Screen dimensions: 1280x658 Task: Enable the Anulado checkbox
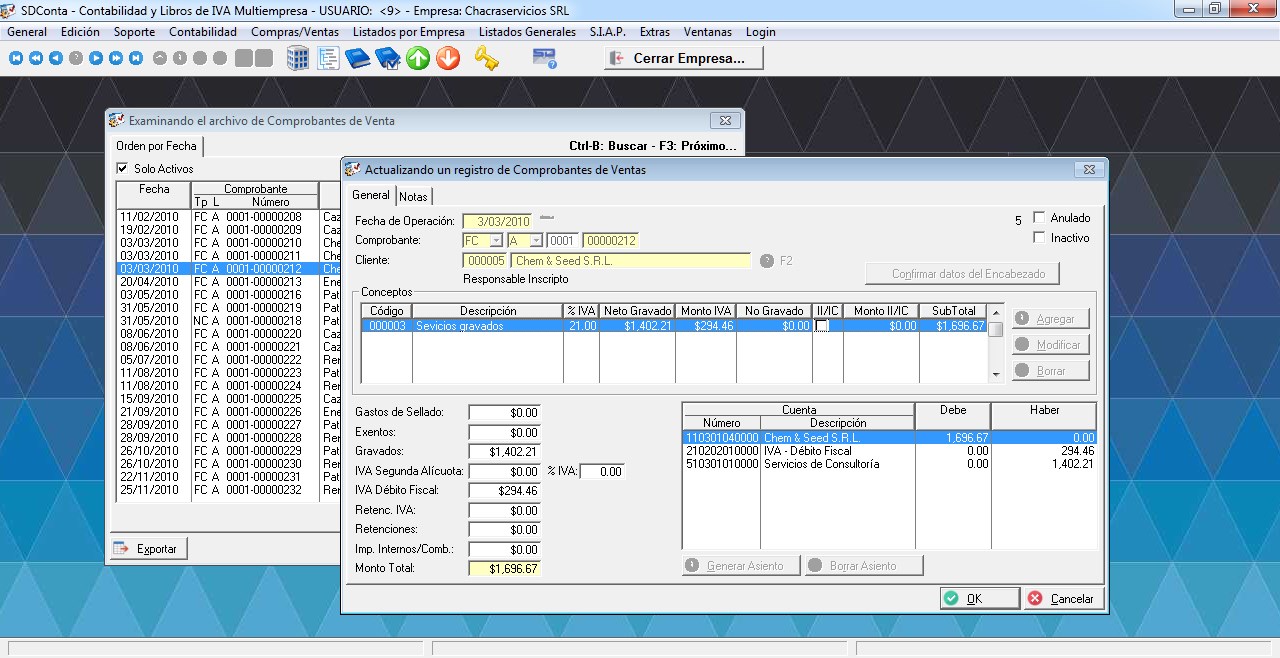[1039, 218]
